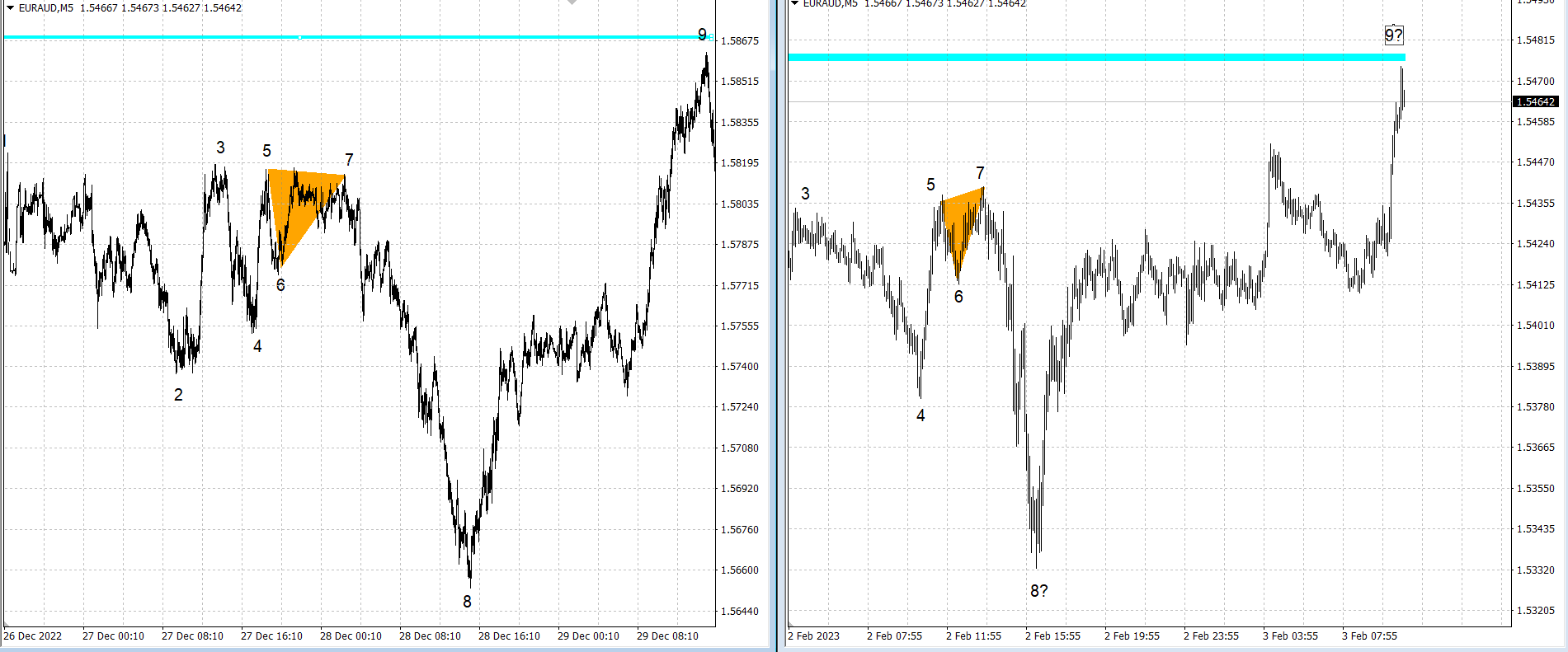Click the EURAUD,M5 title on left chart
The width and height of the screenshot is (1568, 652).
coord(45,8)
